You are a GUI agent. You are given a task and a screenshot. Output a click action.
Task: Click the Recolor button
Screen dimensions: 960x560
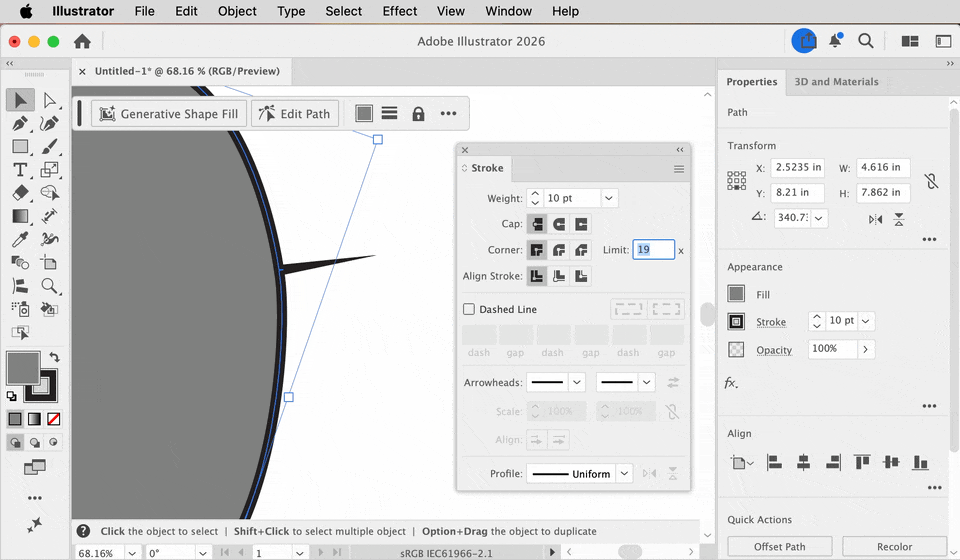[x=894, y=547]
